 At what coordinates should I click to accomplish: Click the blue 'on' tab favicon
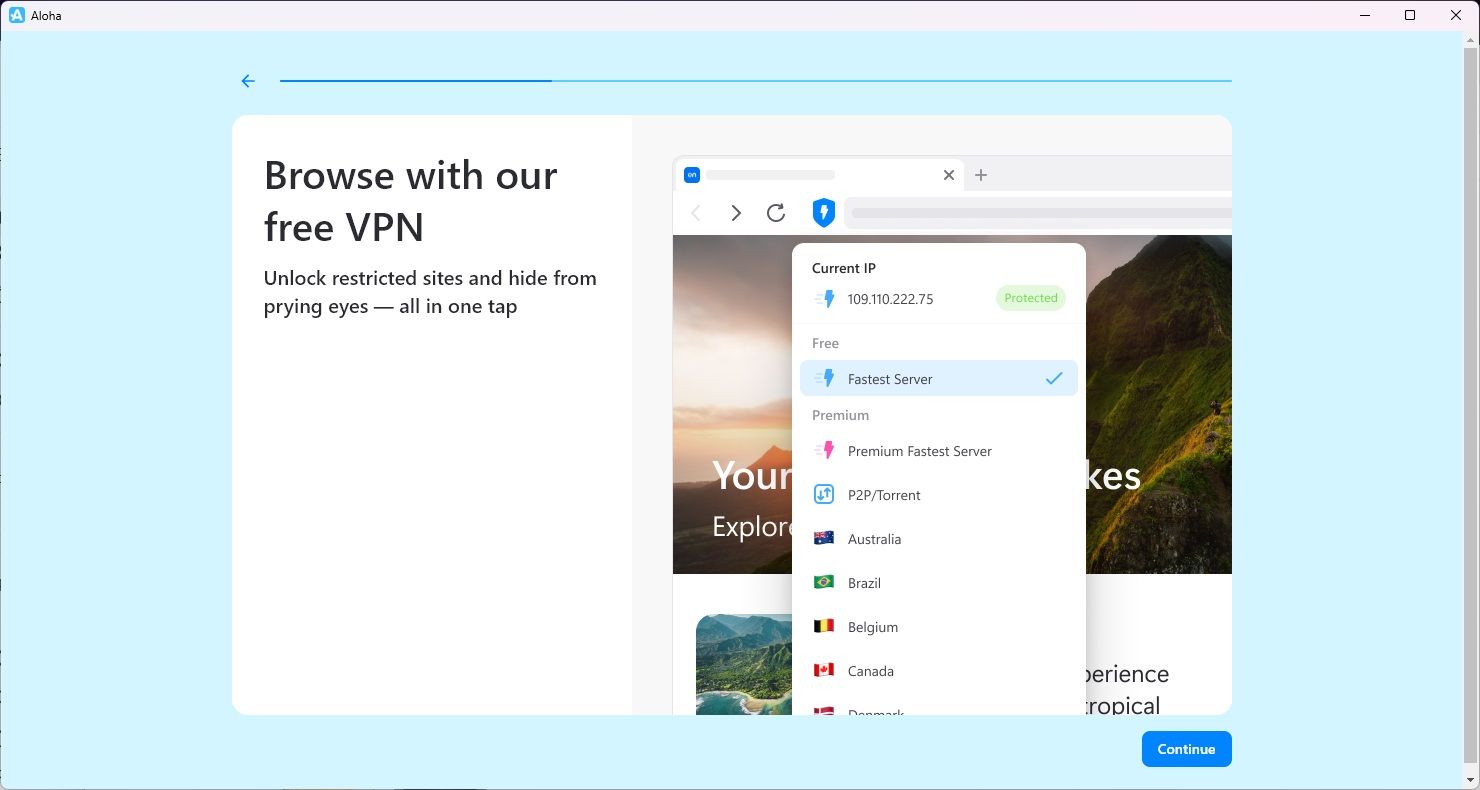[x=691, y=175]
